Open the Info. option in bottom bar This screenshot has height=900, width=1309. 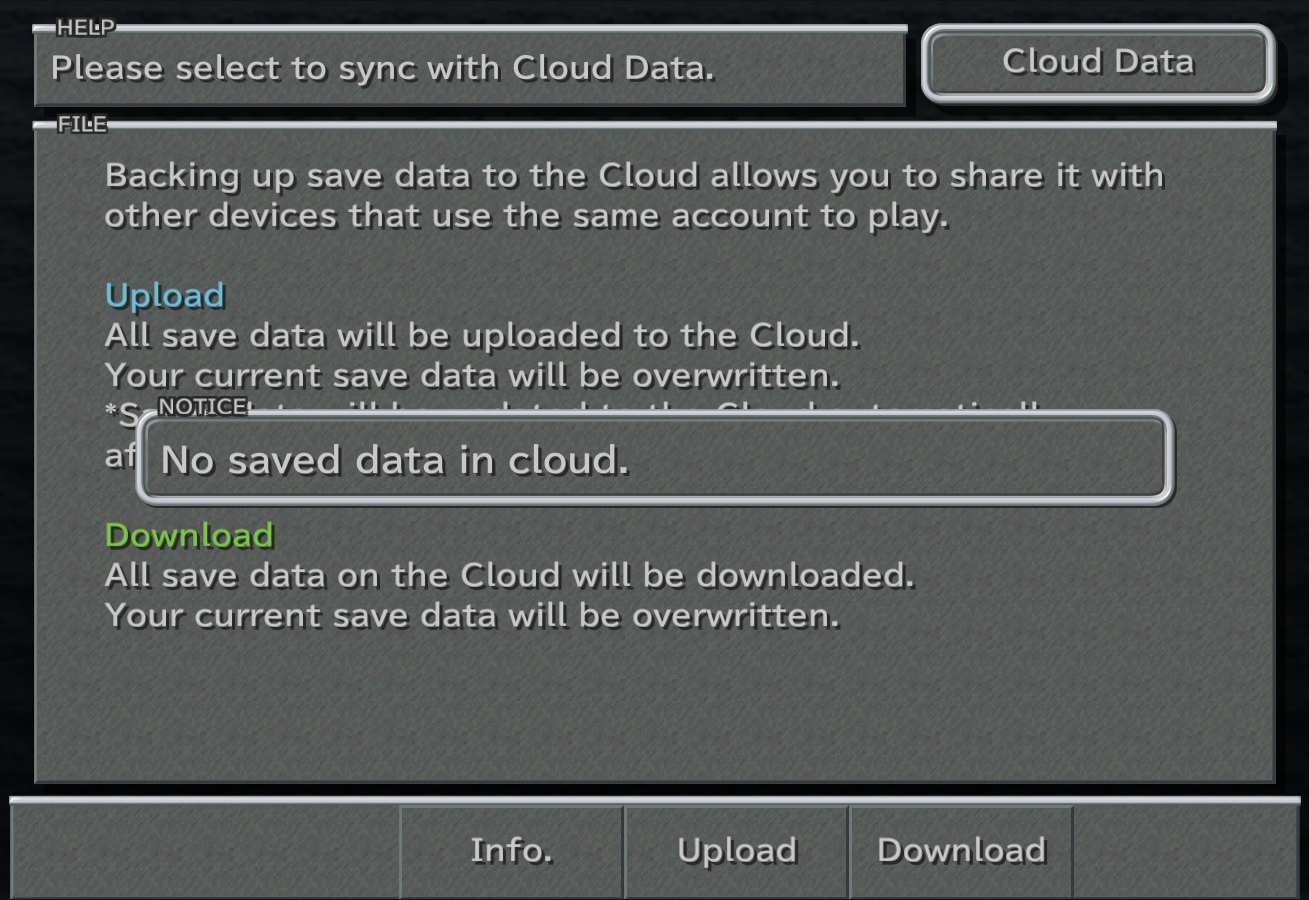[512, 851]
